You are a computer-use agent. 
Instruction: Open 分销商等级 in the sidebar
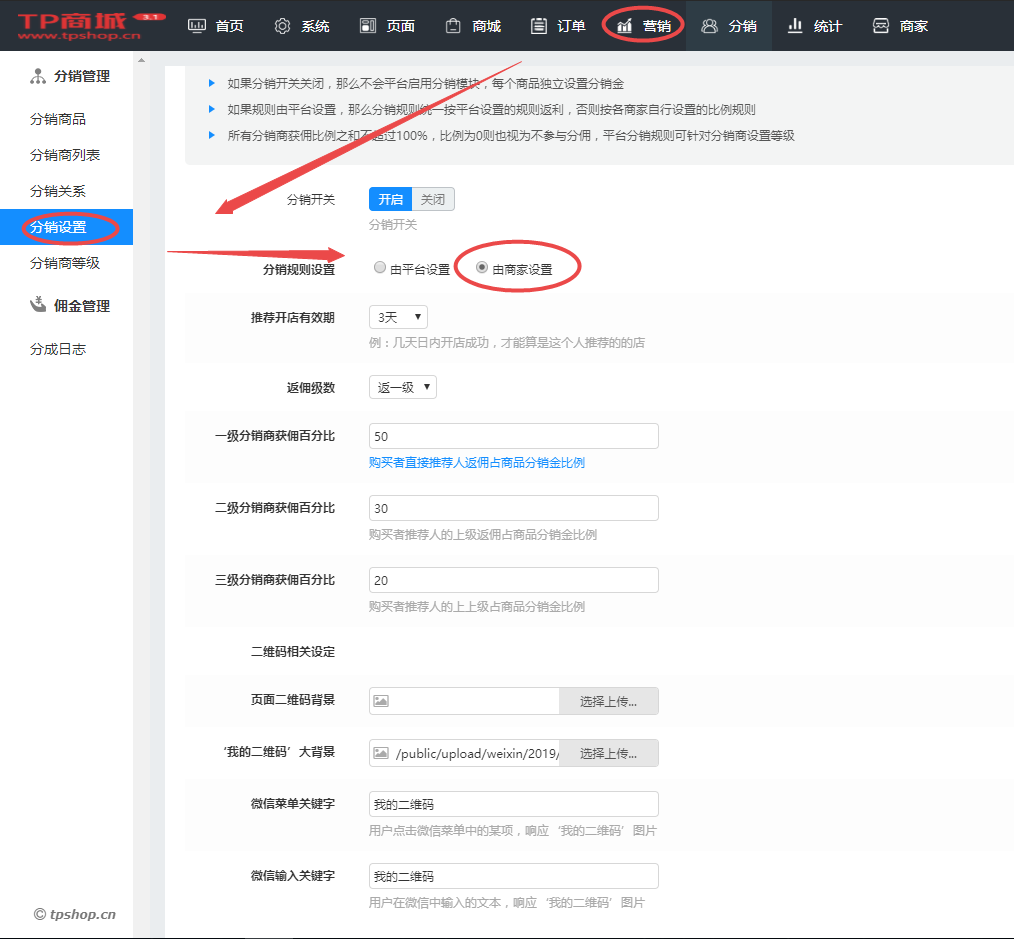(x=65, y=263)
